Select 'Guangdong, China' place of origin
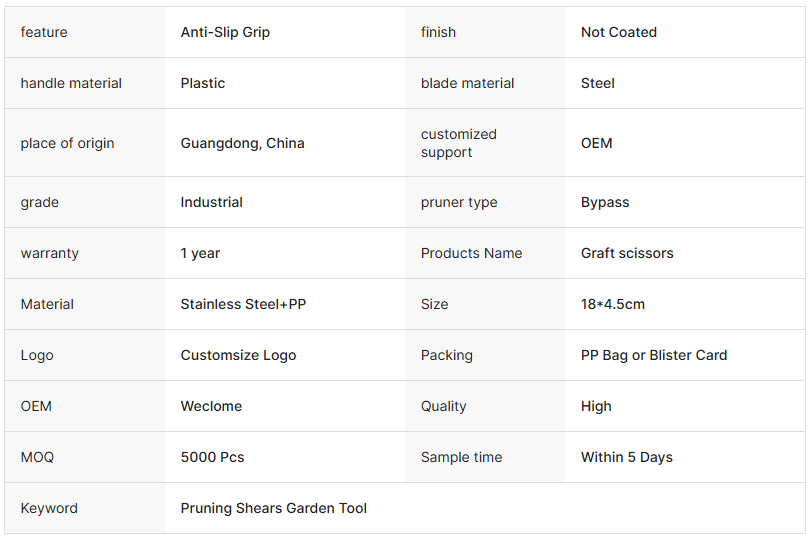 pos(242,143)
